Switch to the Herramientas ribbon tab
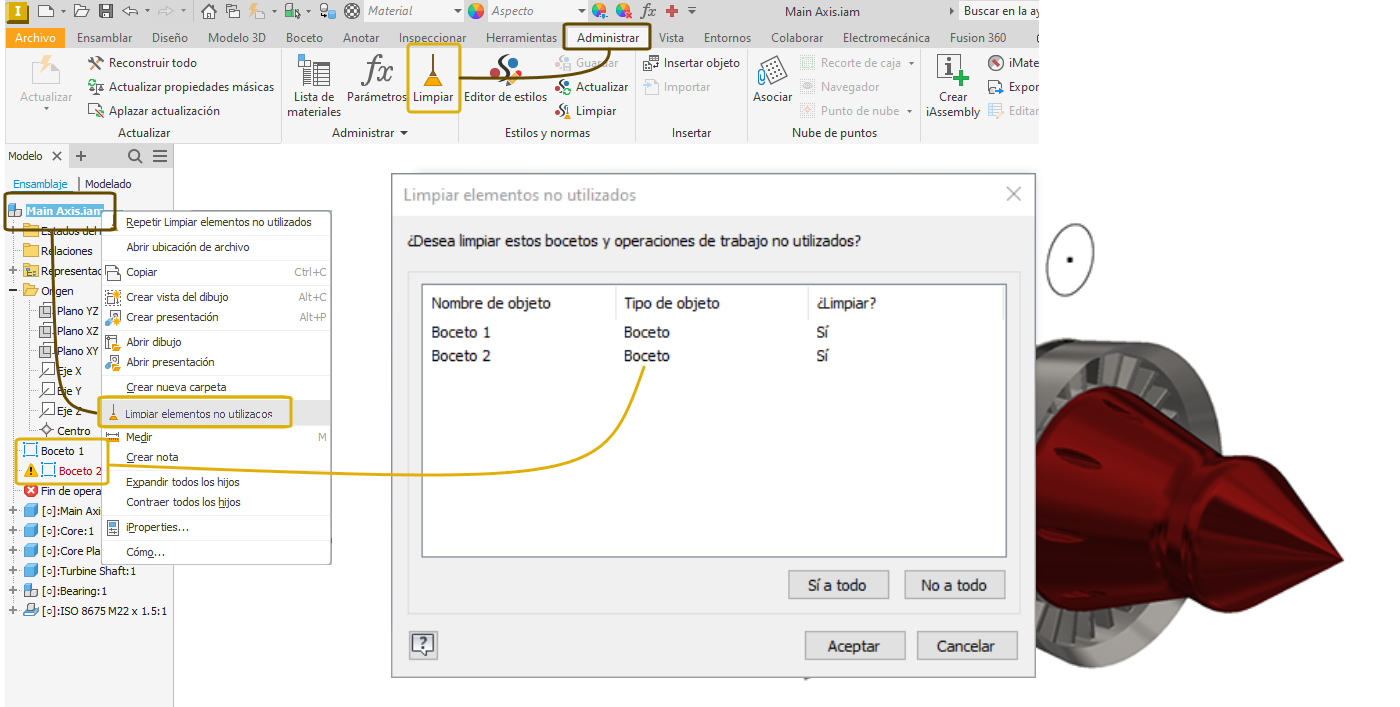 click(521, 38)
